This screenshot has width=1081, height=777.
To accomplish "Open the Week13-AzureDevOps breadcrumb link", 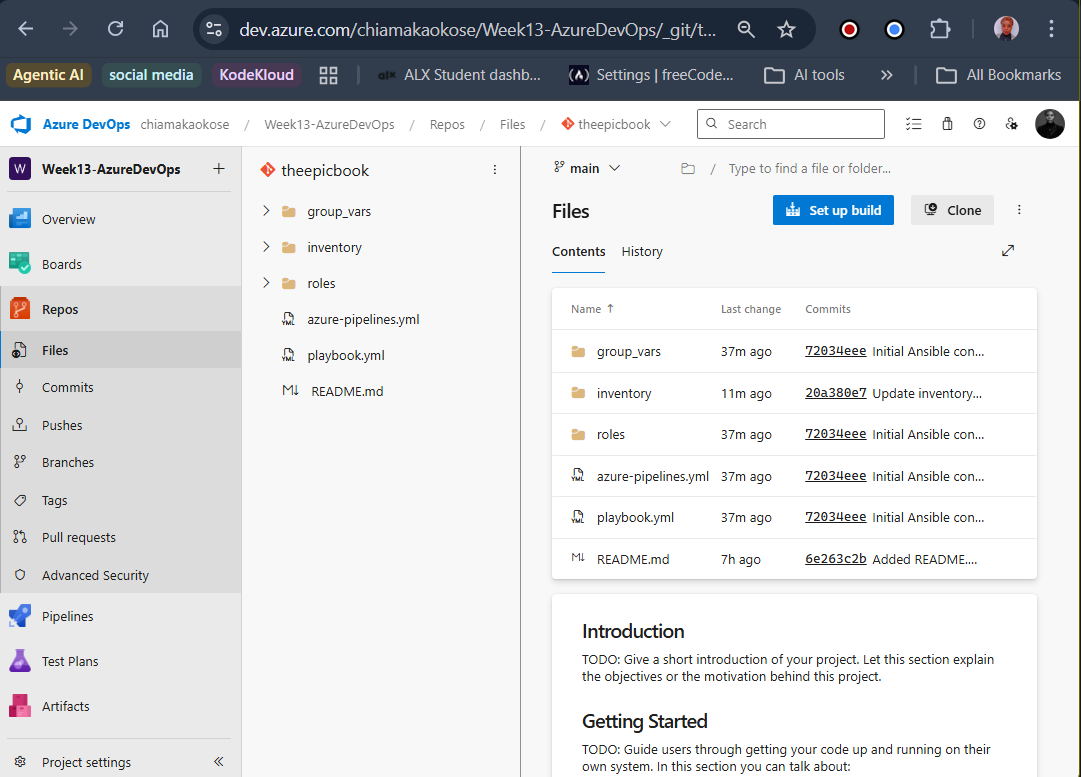I will 330,124.
